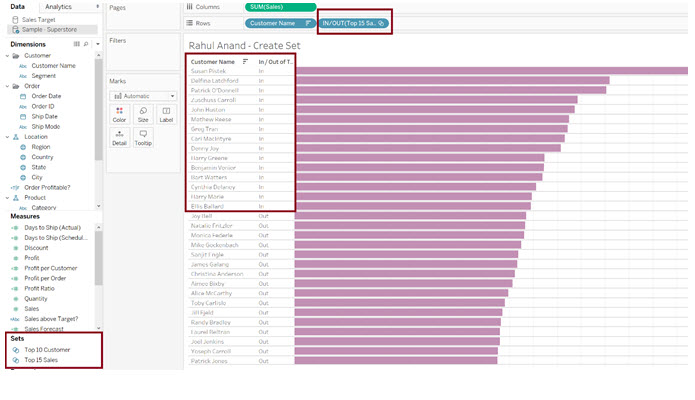This screenshot has height=400, width=695.
Task: Select the Order Profitable? field
Action: pos(47,188)
